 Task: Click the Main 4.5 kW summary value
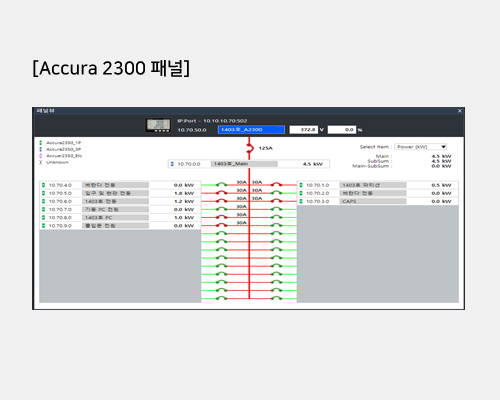coord(441,156)
